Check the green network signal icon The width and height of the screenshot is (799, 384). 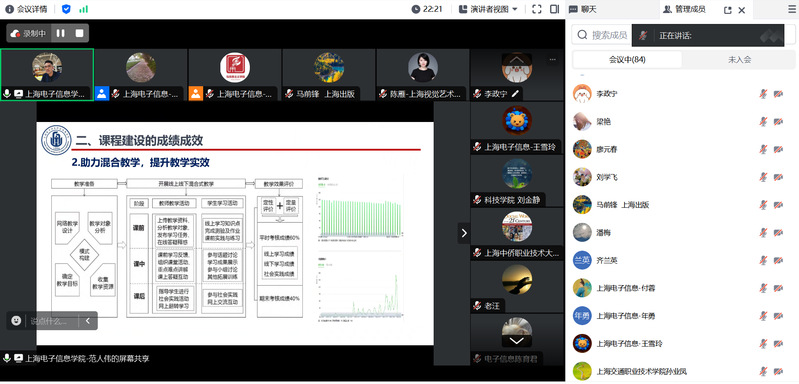tap(84, 9)
